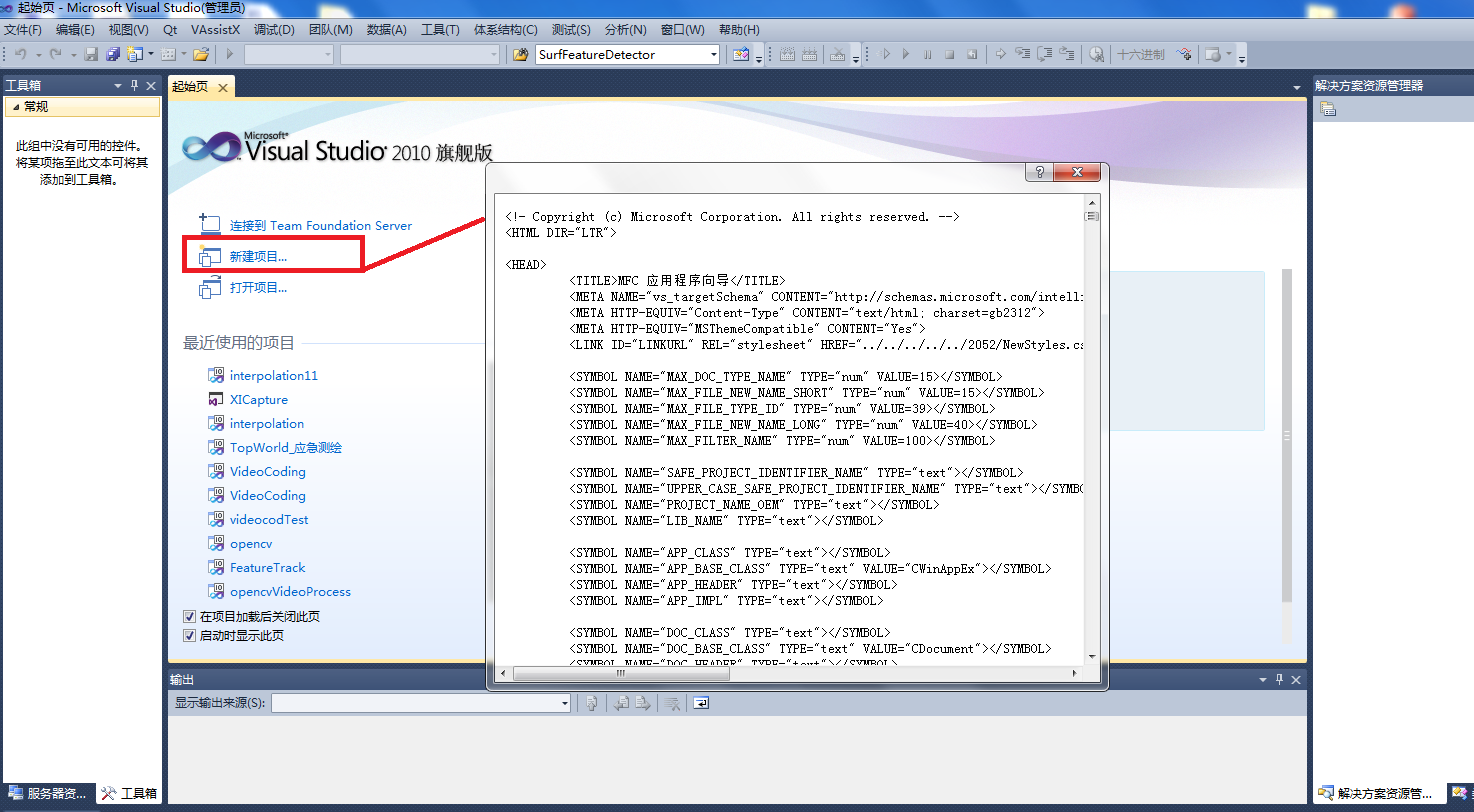Open the 工具(T) menu
The width and height of the screenshot is (1474, 812).
click(440, 30)
